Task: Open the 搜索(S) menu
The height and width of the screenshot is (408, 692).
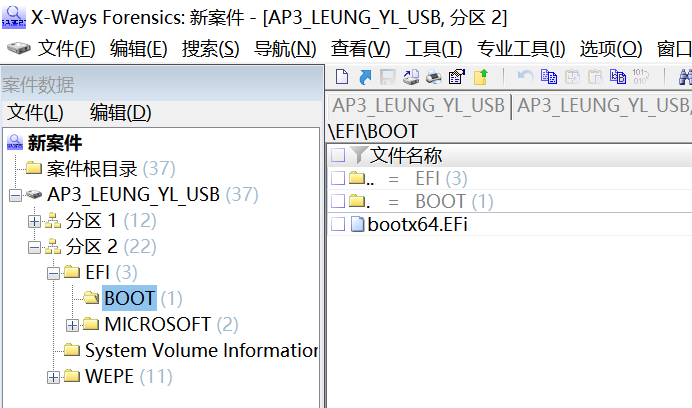Action: click(211, 48)
